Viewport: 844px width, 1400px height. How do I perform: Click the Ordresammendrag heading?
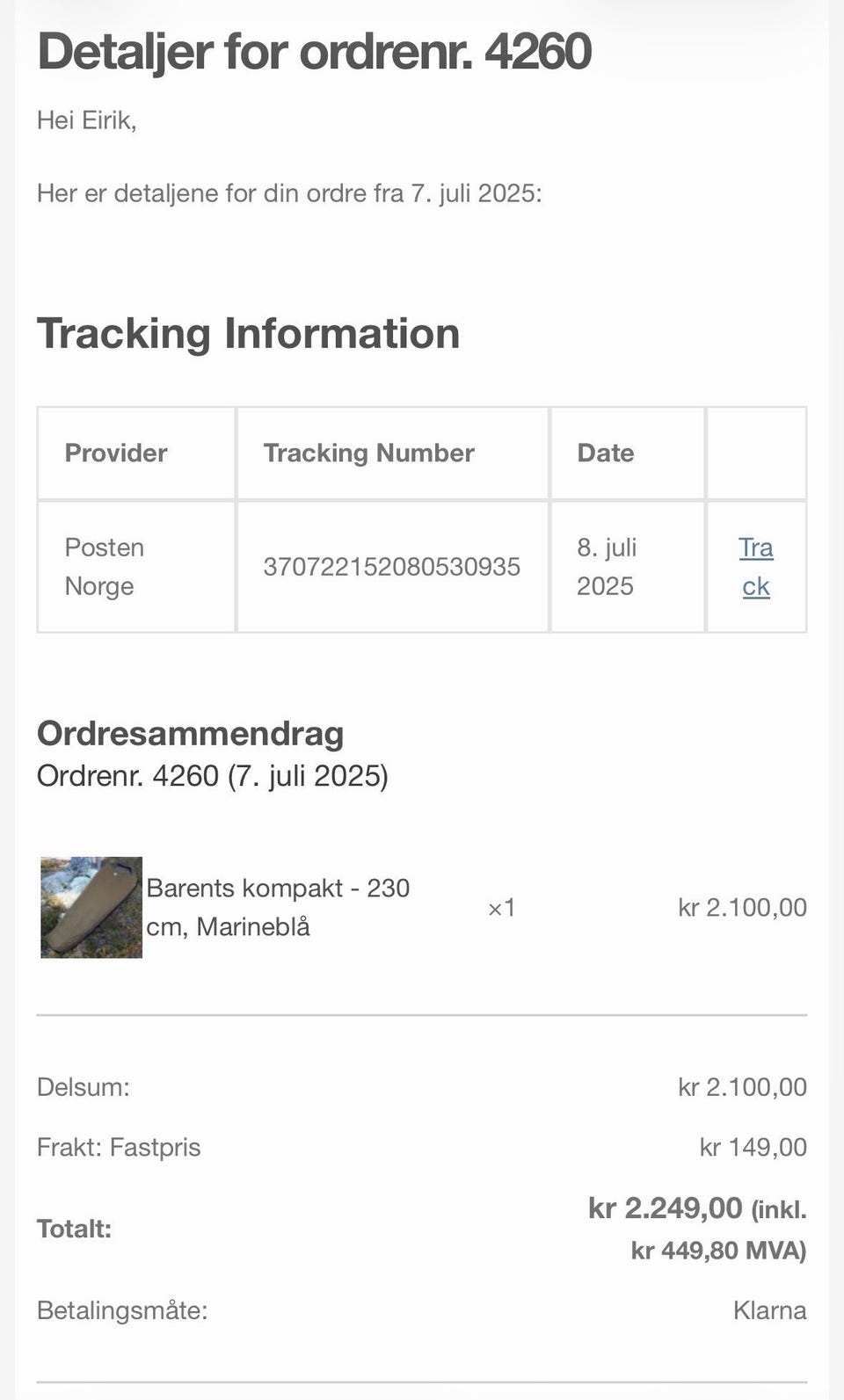point(190,734)
